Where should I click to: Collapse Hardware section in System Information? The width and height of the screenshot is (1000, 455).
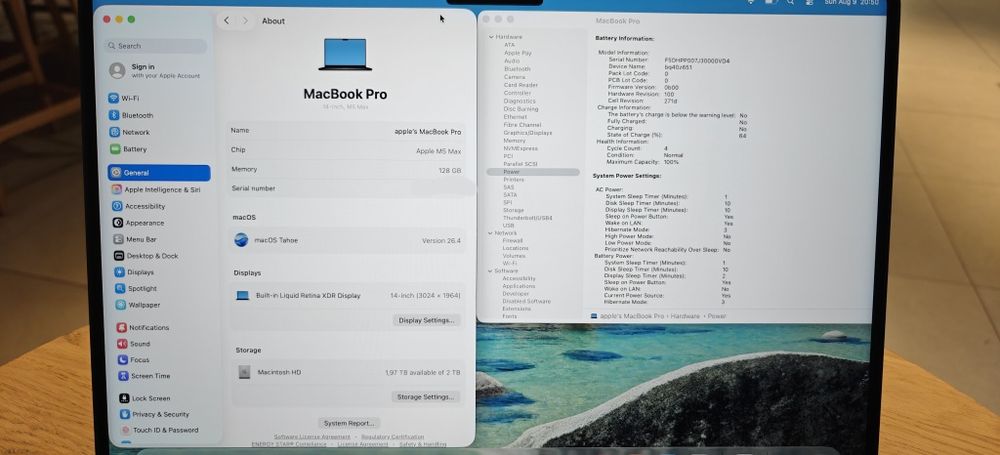491,37
